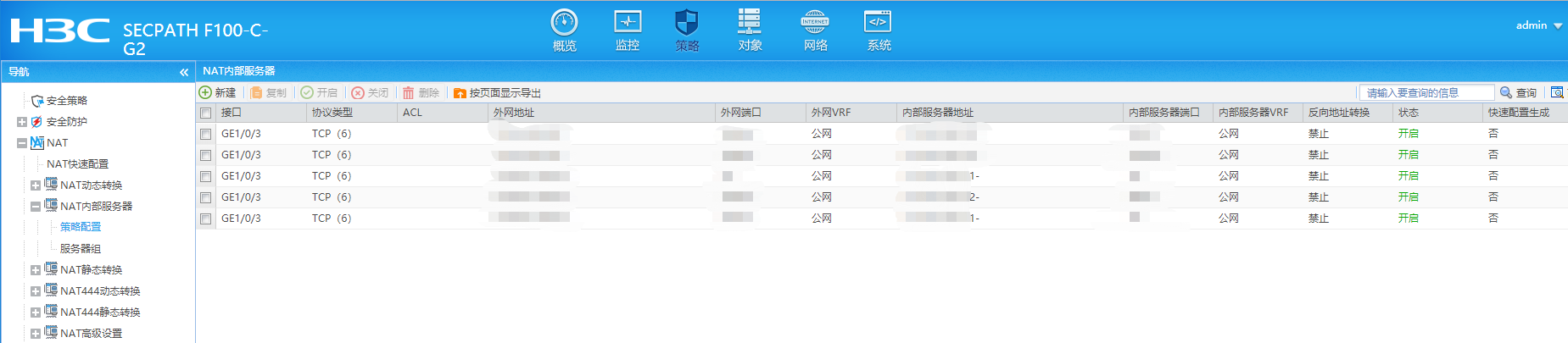Click the NAT内部服务器 panel title
The height and width of the screenshot is (343, 1568).
point(239,71)
